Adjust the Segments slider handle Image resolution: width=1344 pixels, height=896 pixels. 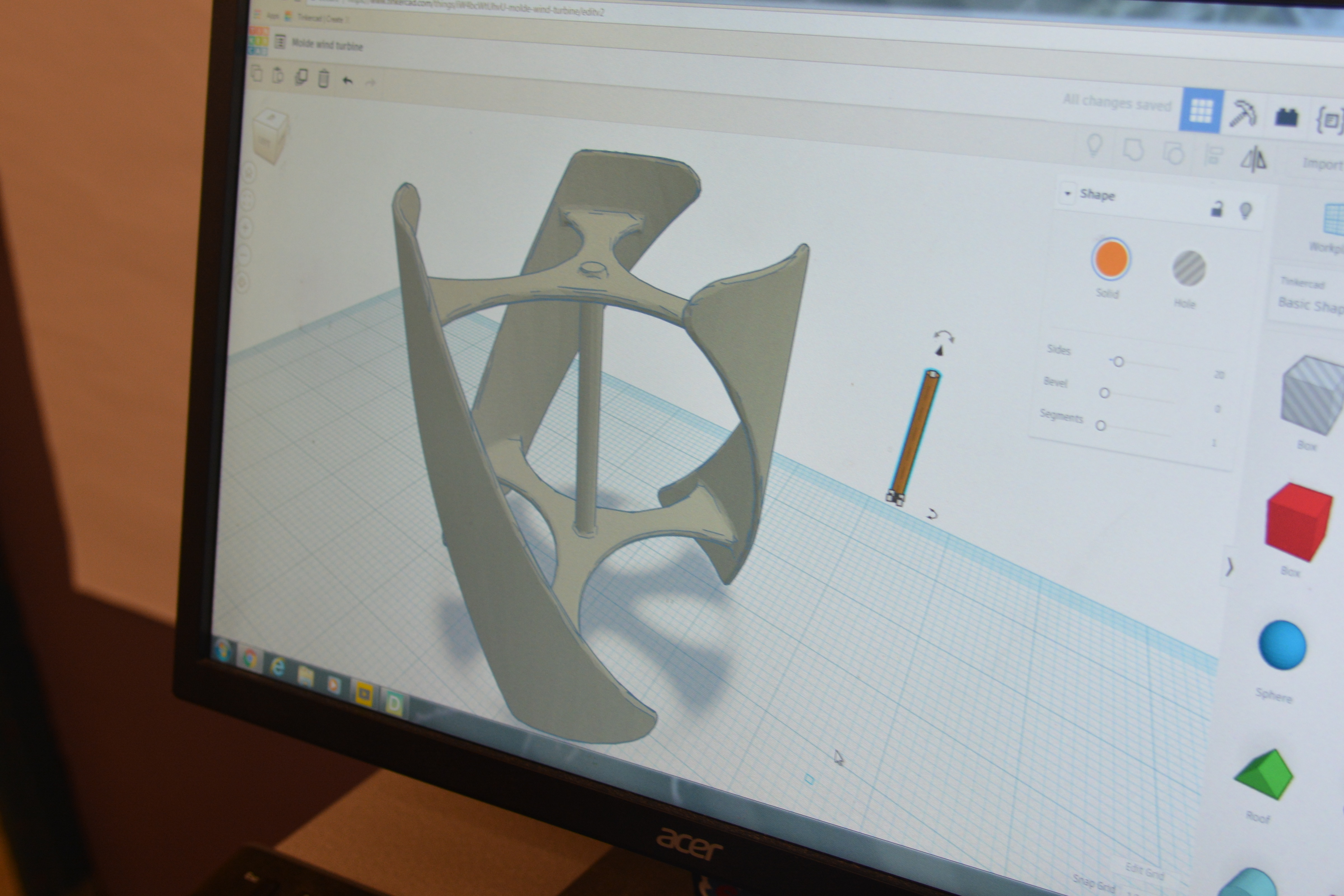pyautogui.click(x=1101, y=426)
